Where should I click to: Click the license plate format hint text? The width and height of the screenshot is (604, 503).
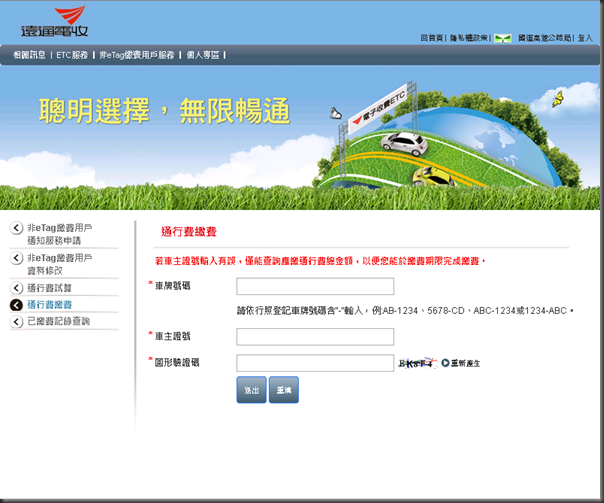coord(405,310)
